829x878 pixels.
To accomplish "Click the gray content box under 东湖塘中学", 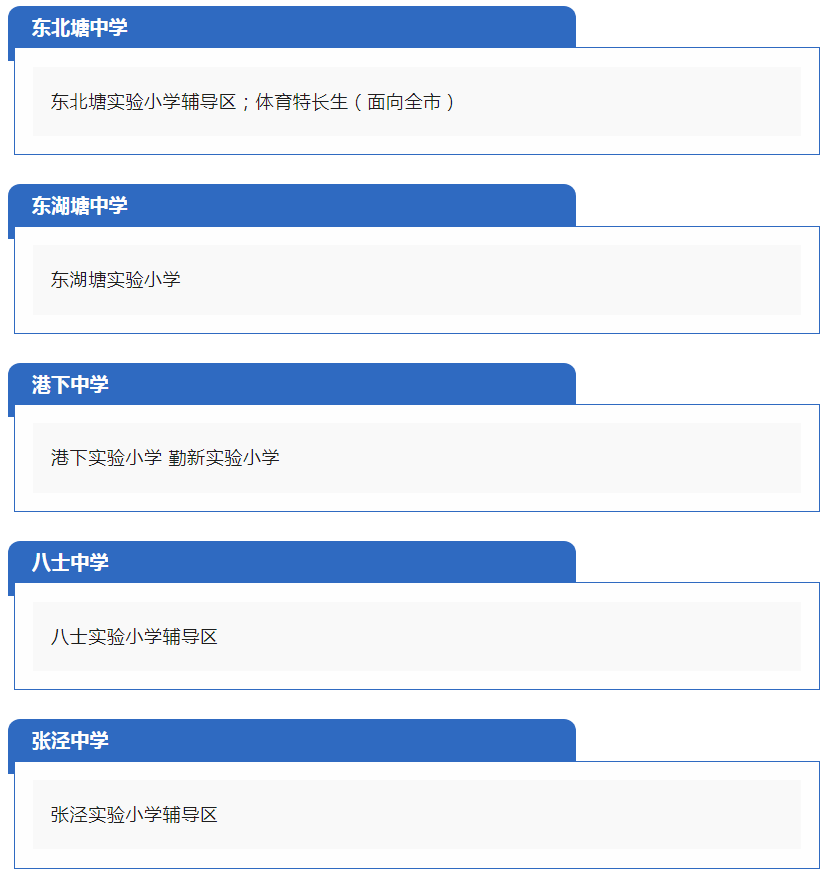I will (417, 279).
